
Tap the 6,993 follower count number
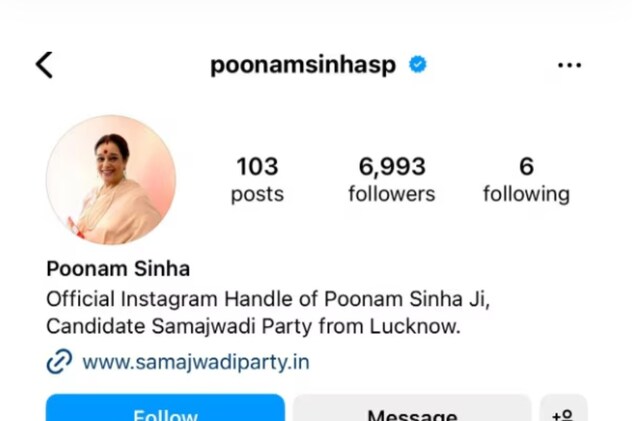tap(392, 166)
